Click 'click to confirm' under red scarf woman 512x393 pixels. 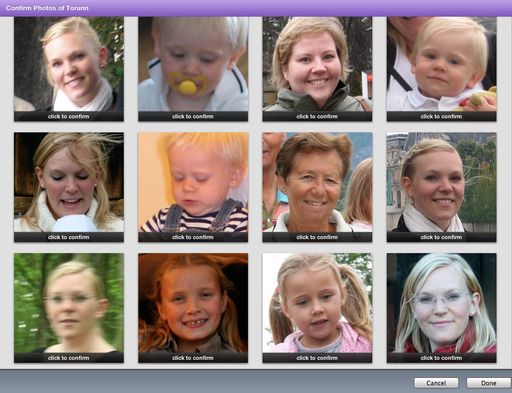click(x=441, y=358)
